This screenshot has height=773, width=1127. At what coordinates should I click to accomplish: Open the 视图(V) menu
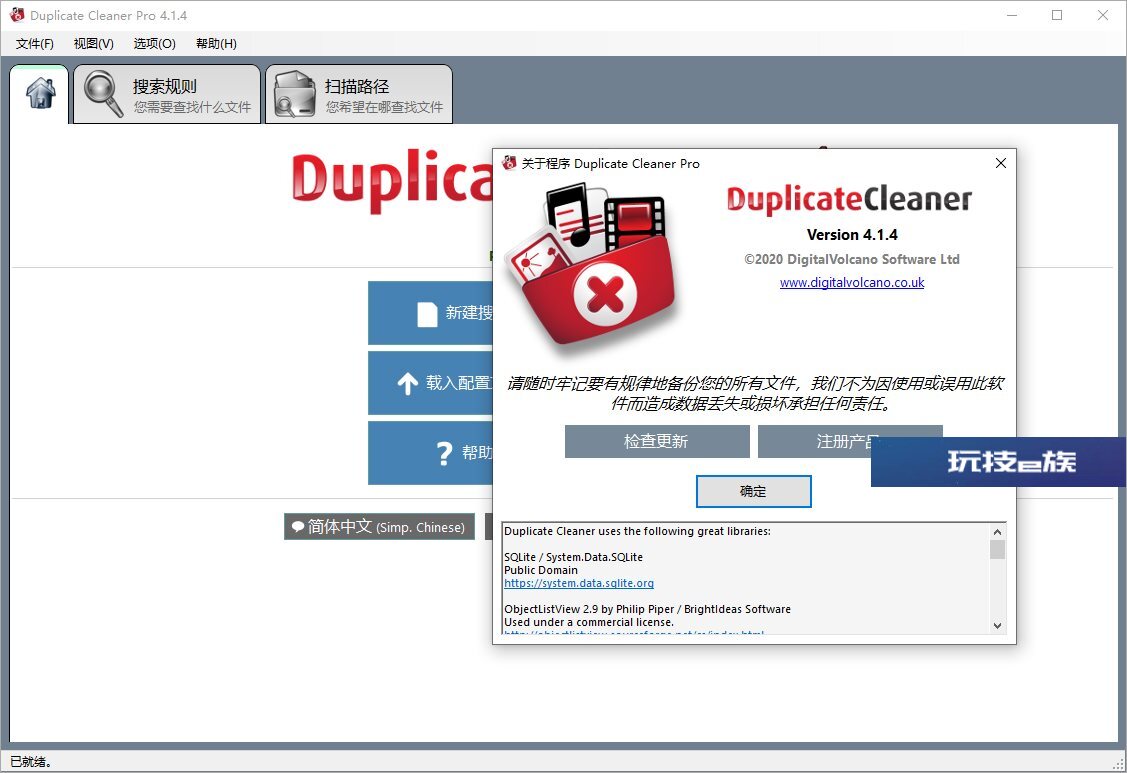[x=93, y=44]
